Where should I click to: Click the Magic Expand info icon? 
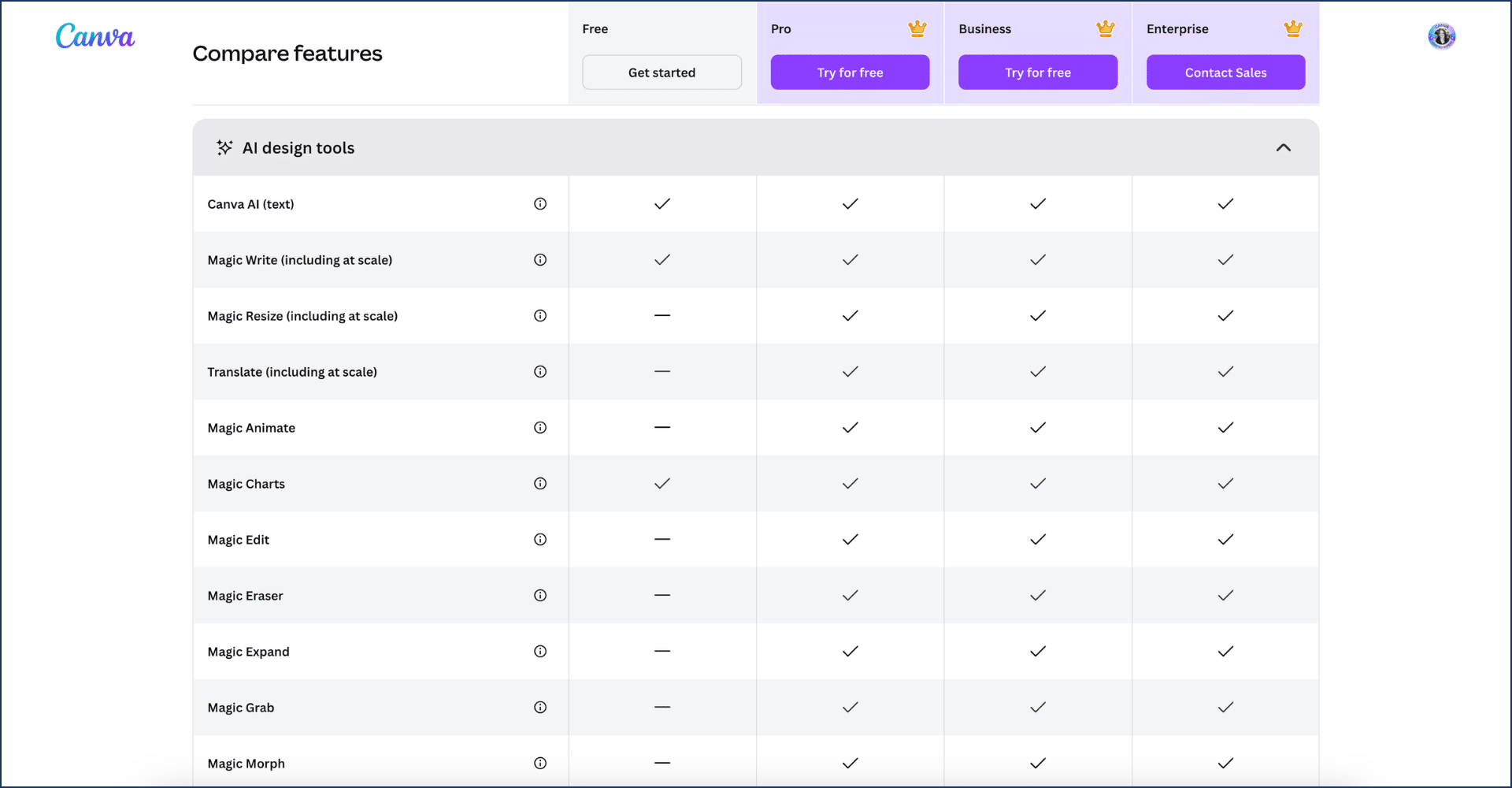tap(540, 652)
